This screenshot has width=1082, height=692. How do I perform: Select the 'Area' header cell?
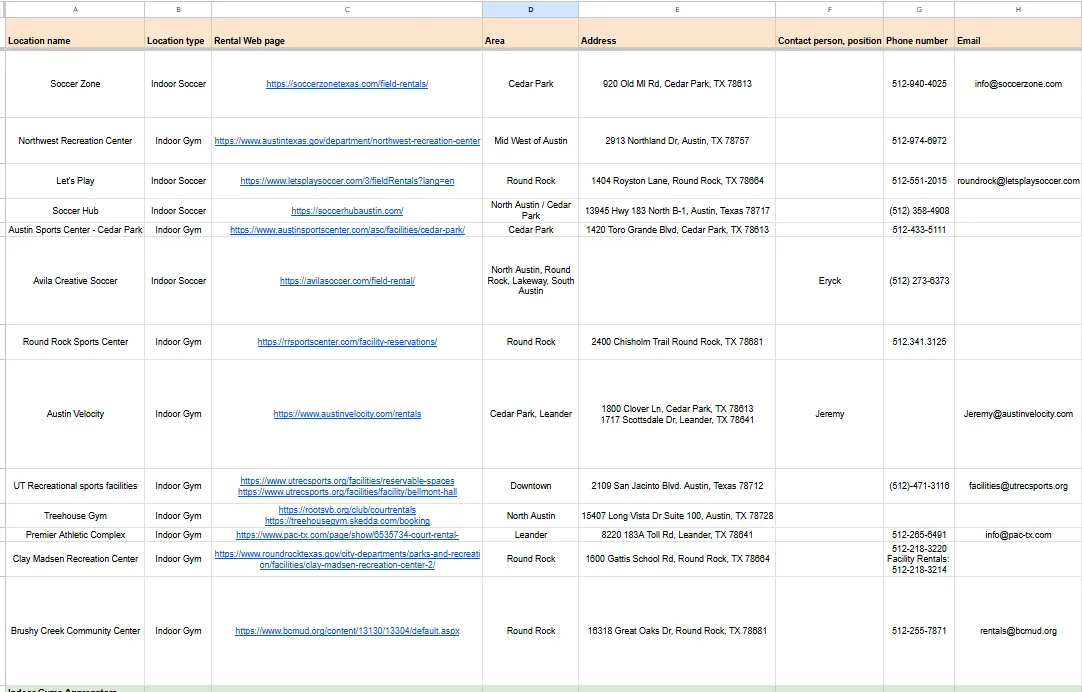coord(531,33)
